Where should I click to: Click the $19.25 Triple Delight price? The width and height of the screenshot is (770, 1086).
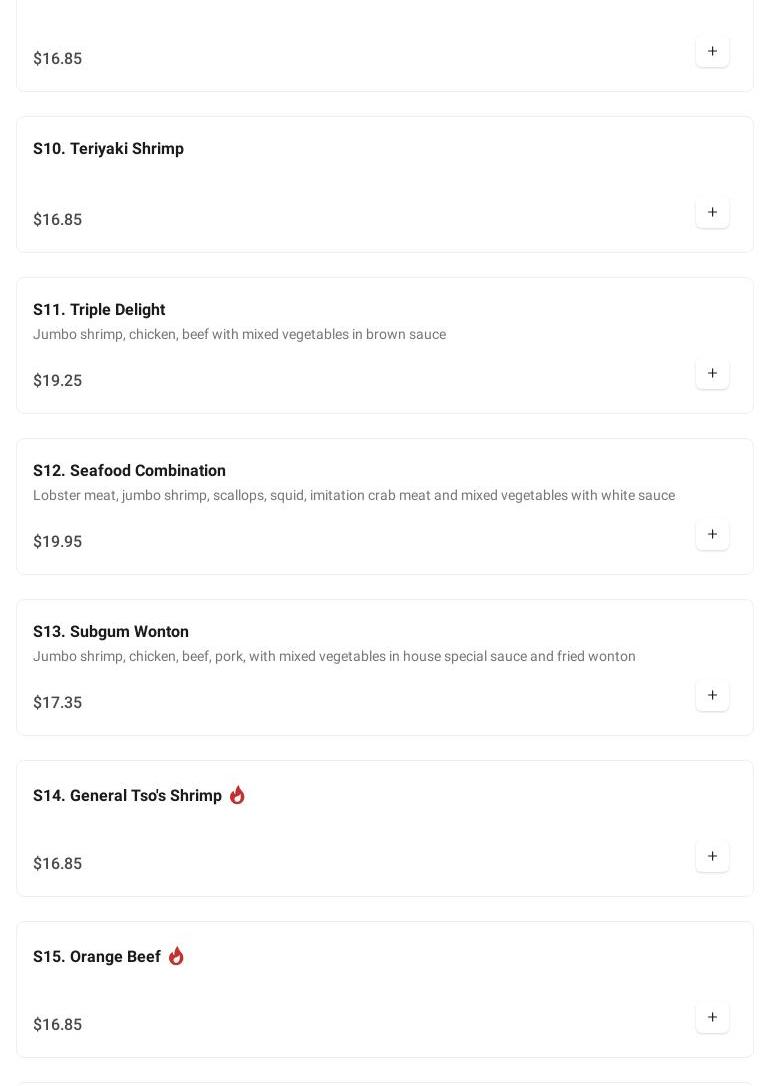pos(57,380)
